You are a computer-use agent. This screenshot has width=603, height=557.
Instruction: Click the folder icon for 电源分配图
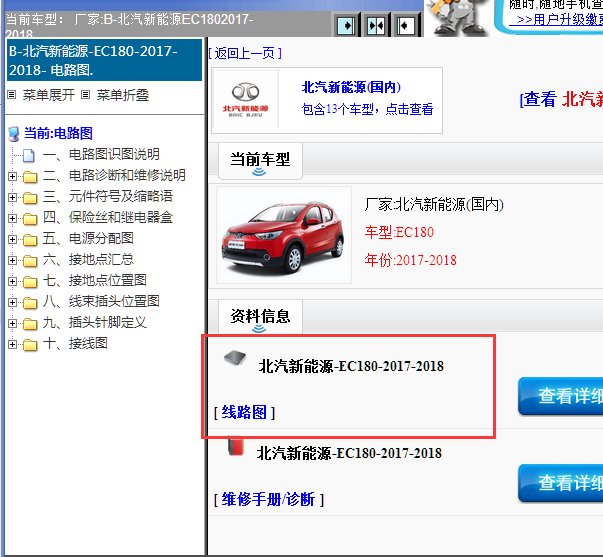click(x=30, y=239)
